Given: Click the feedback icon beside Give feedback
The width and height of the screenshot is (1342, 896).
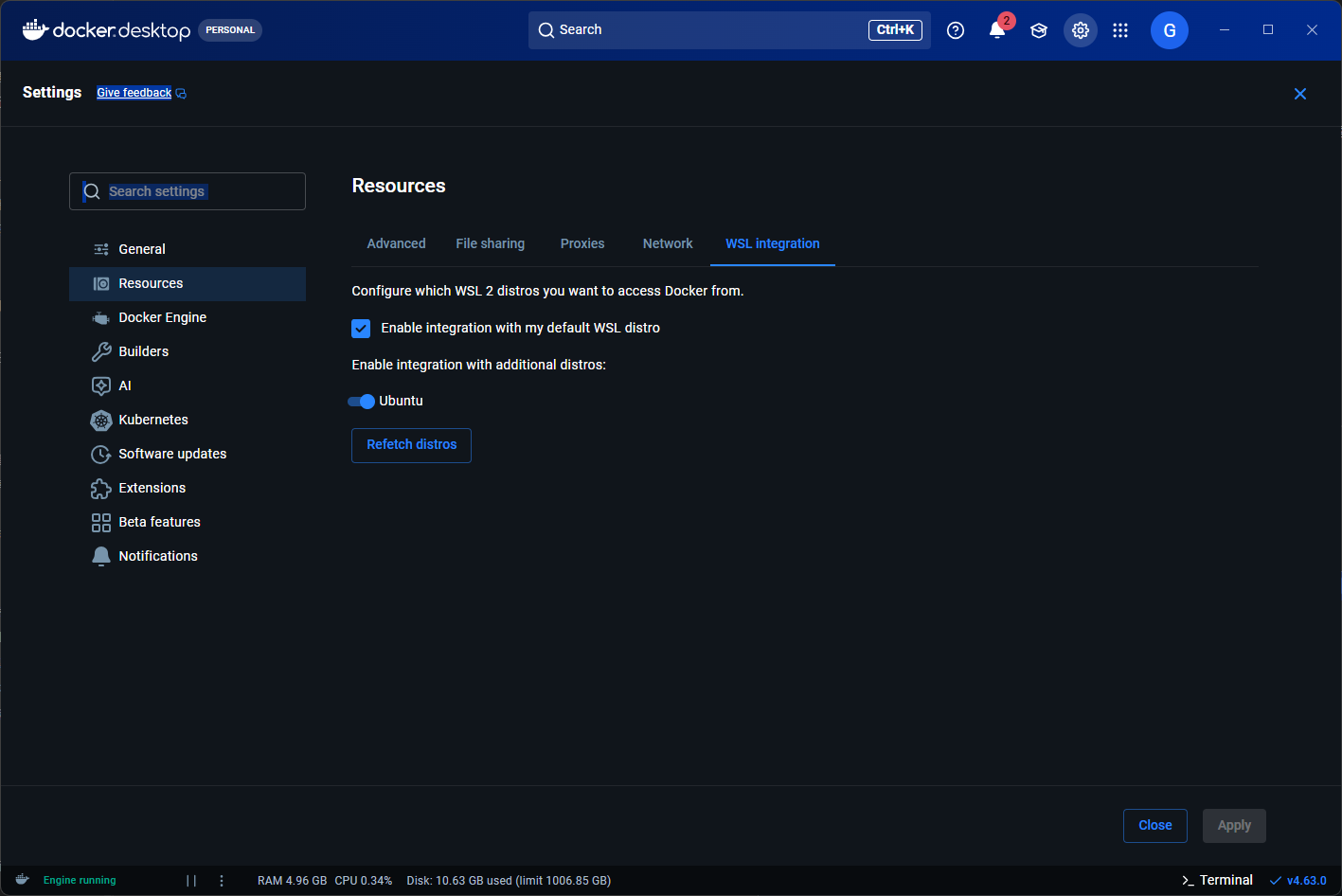Looking at the screenshot, I should click(x=181, y=93).
